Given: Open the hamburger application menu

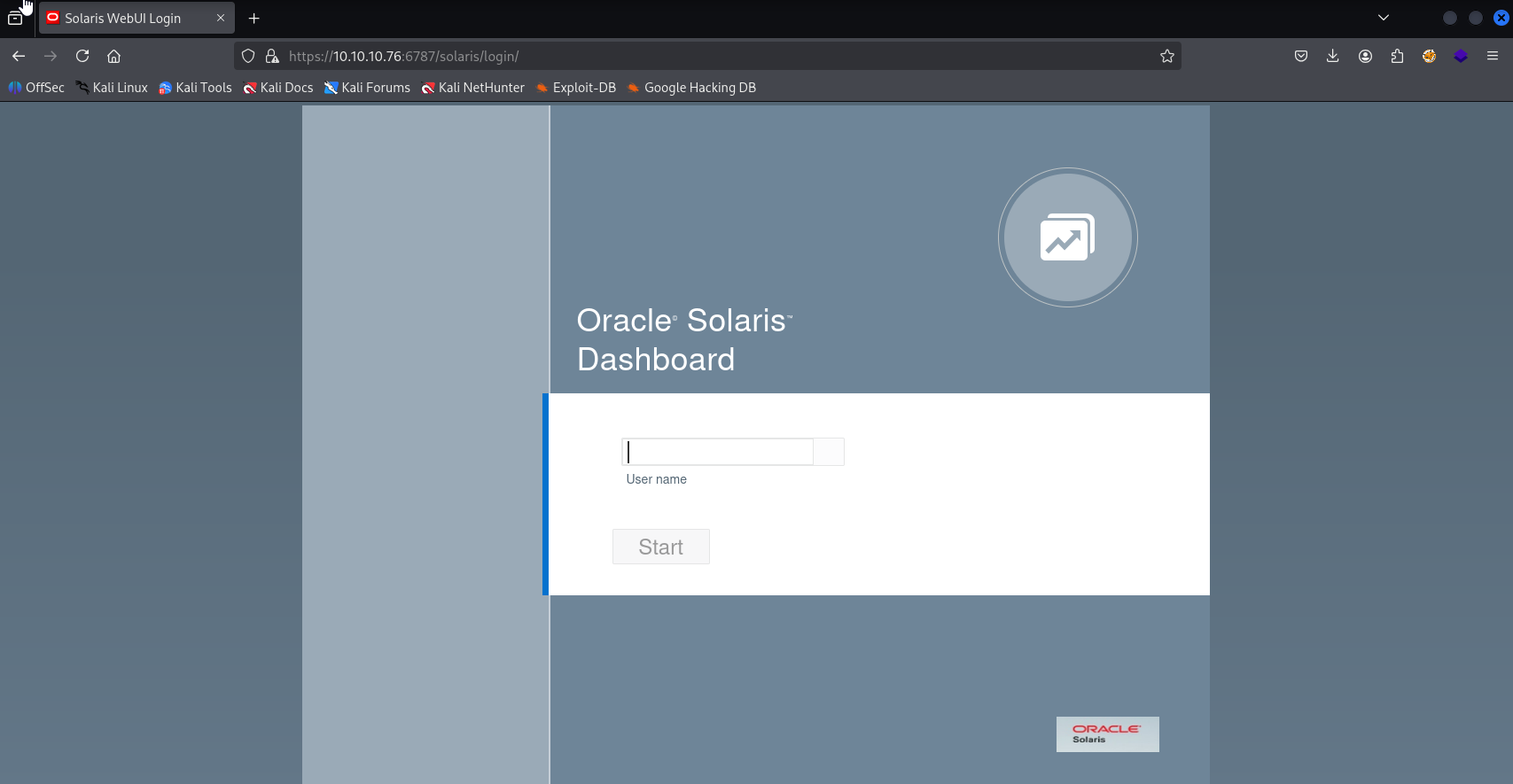Looking at the screenshot, I should click(1493, 56).
